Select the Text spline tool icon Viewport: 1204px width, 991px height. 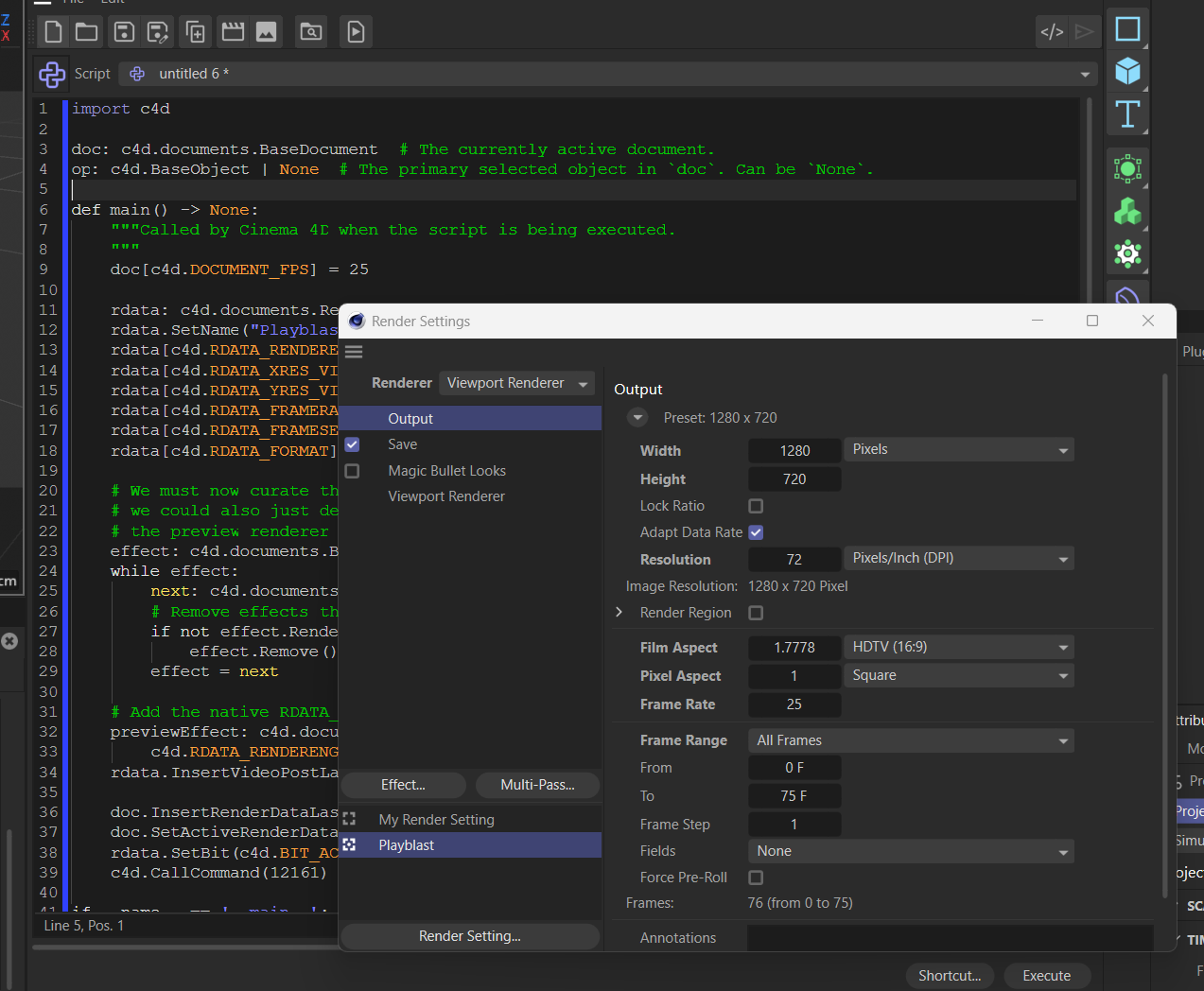click(x=1127, y=114)
